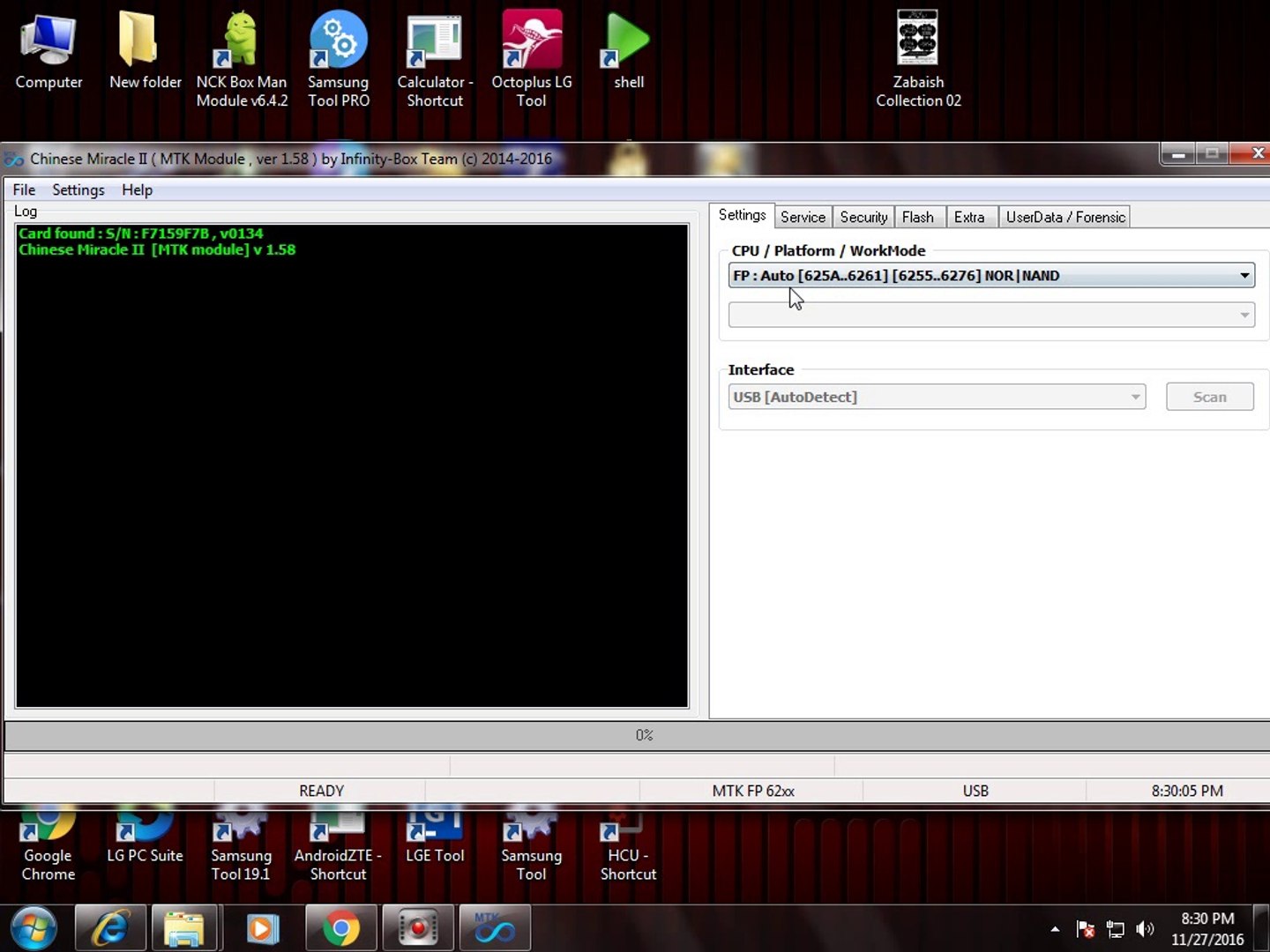Viewport: 1270px width, 952px height.
Task: Select the Samsung Tool PRO desktop shortcut
Action: pyautogui.click(x=339, y=60)
